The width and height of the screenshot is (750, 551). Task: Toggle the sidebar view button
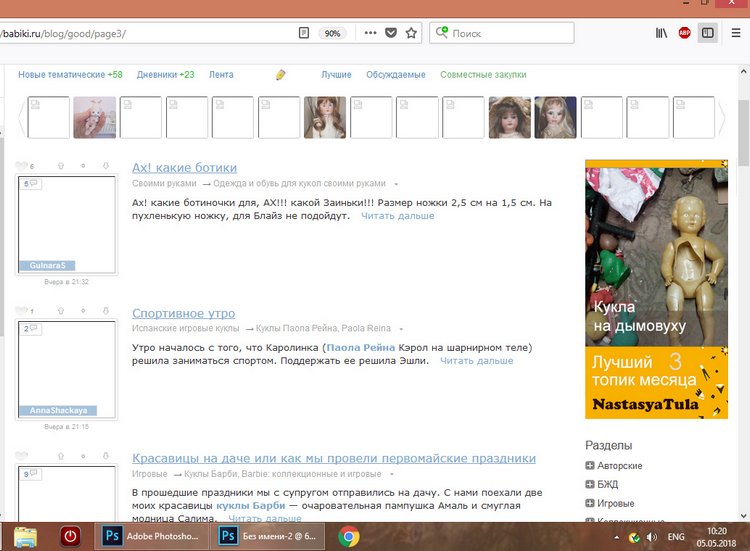[x=708, y=33]
